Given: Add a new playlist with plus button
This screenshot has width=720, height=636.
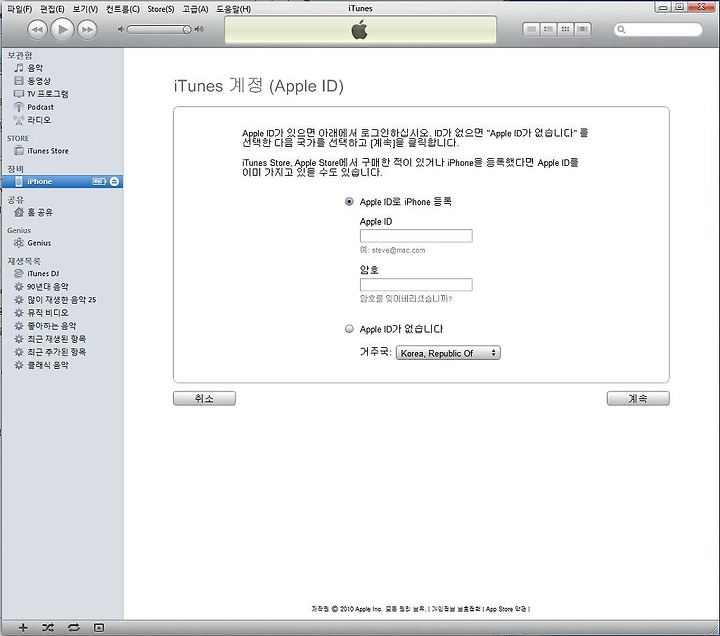Looking at the screenshot, I should point(23,627).
